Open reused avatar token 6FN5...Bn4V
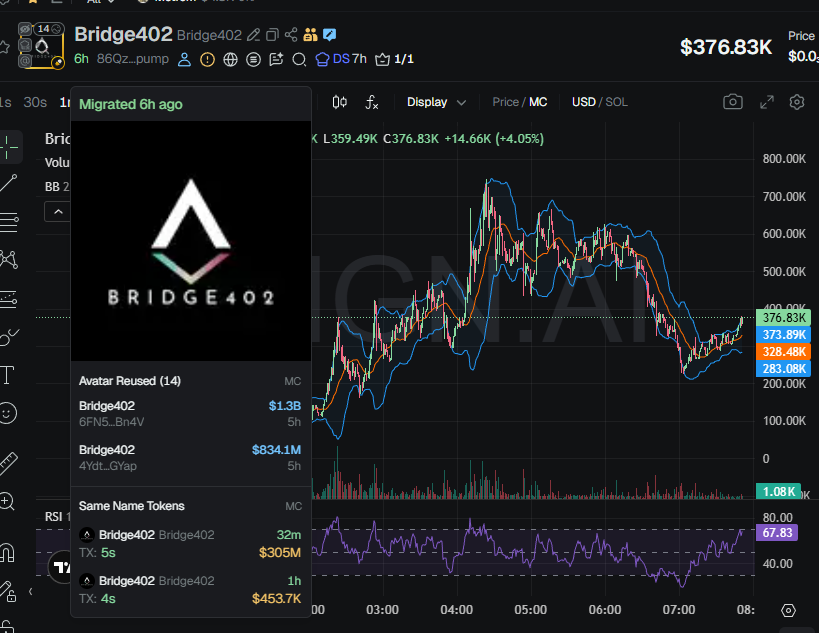The image size is (819, 633). pos(190,414)
